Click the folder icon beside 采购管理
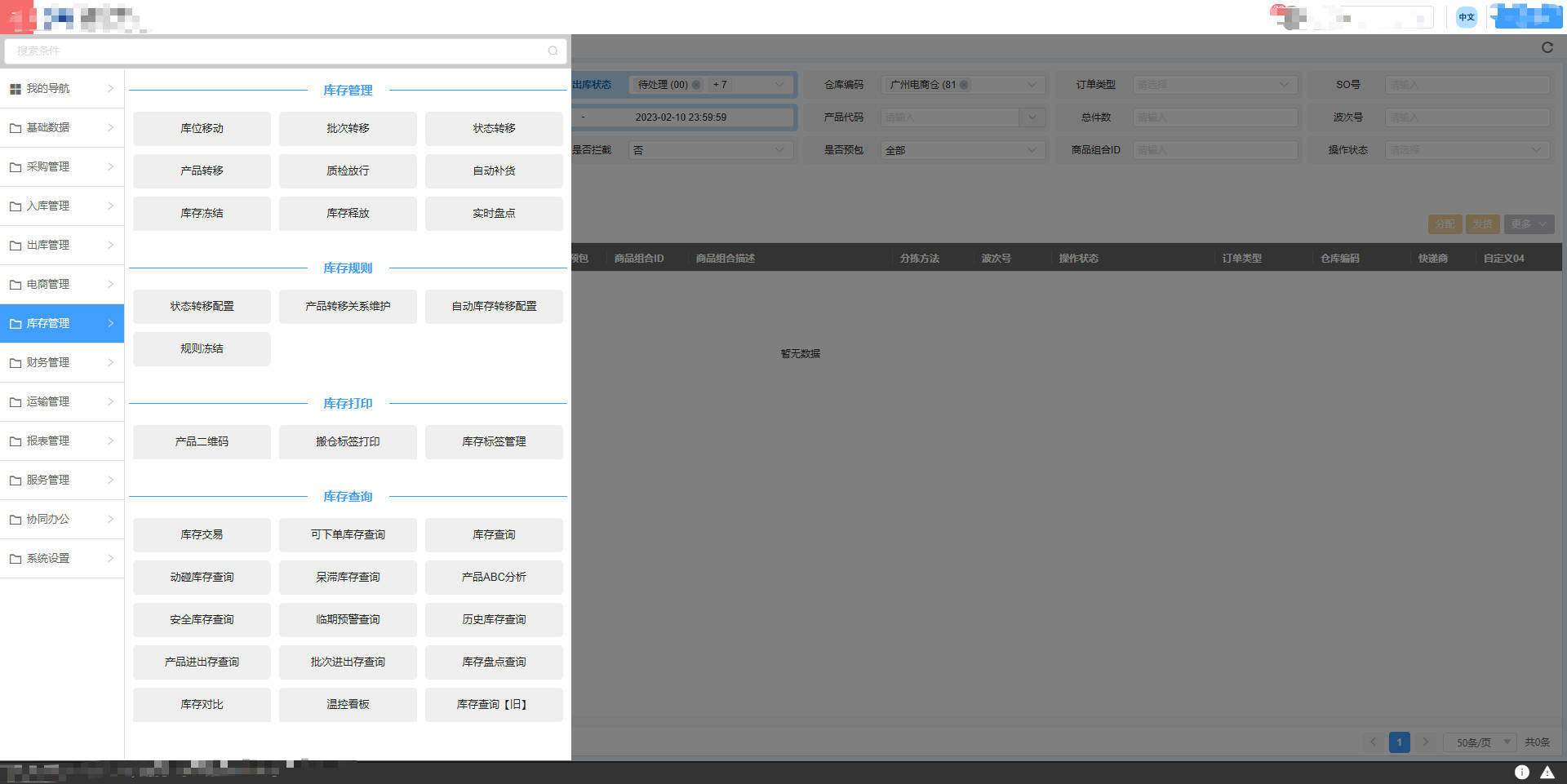 tap(16, 167)
